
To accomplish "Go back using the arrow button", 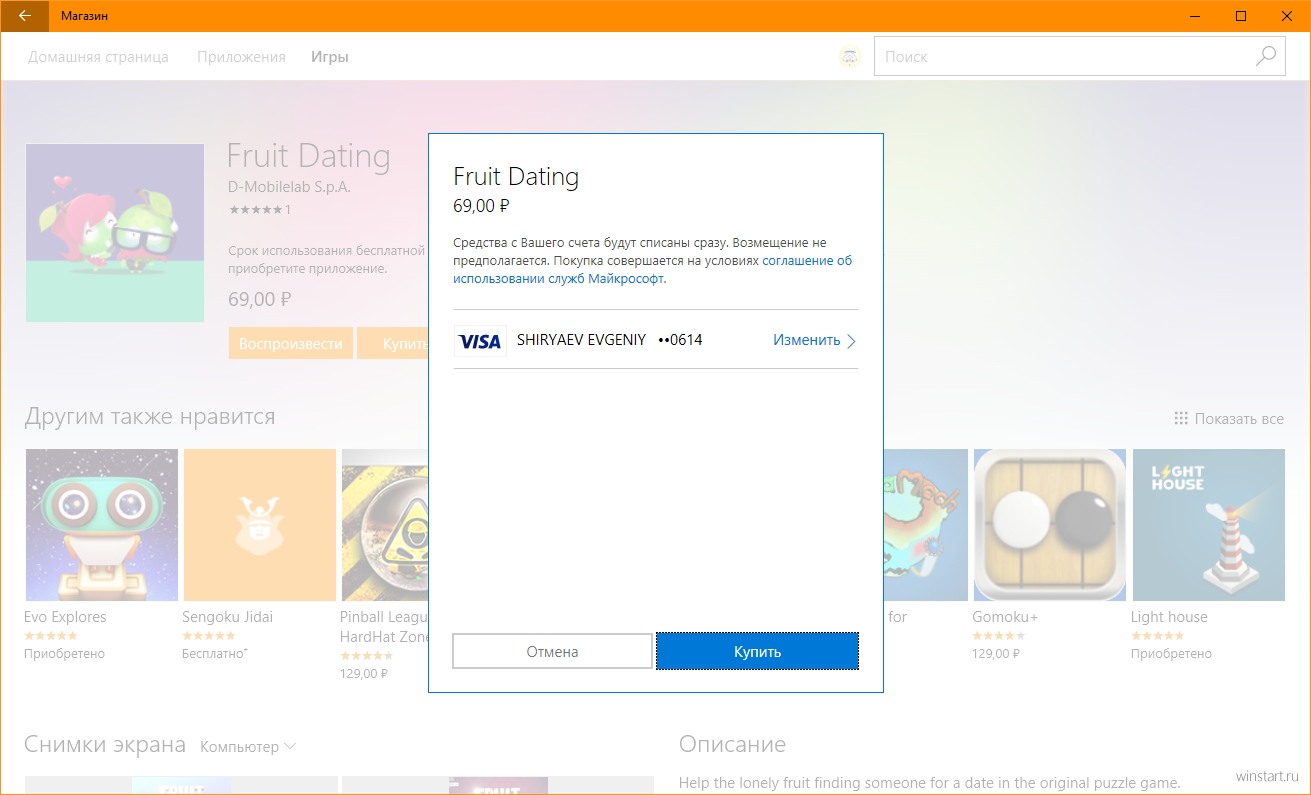I will click(24, 16).
